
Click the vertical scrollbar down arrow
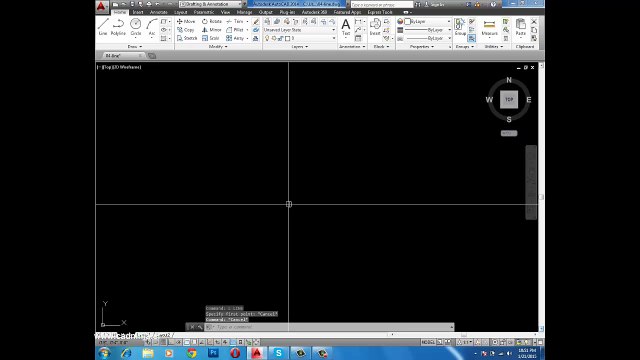542,328
